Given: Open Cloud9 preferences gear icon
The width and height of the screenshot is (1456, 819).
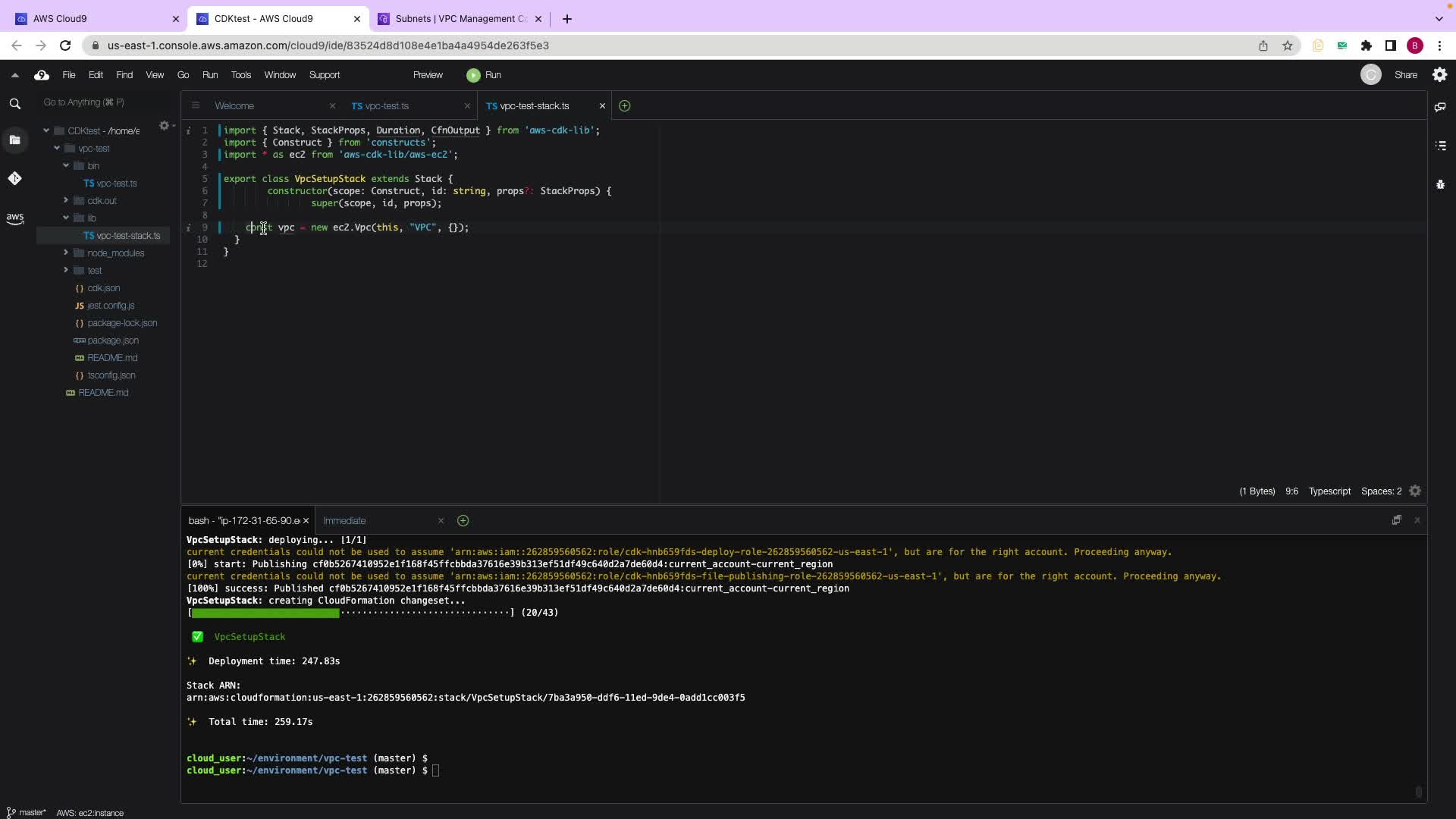Looking at the screenshot, I should click(x=1439, y=74).
